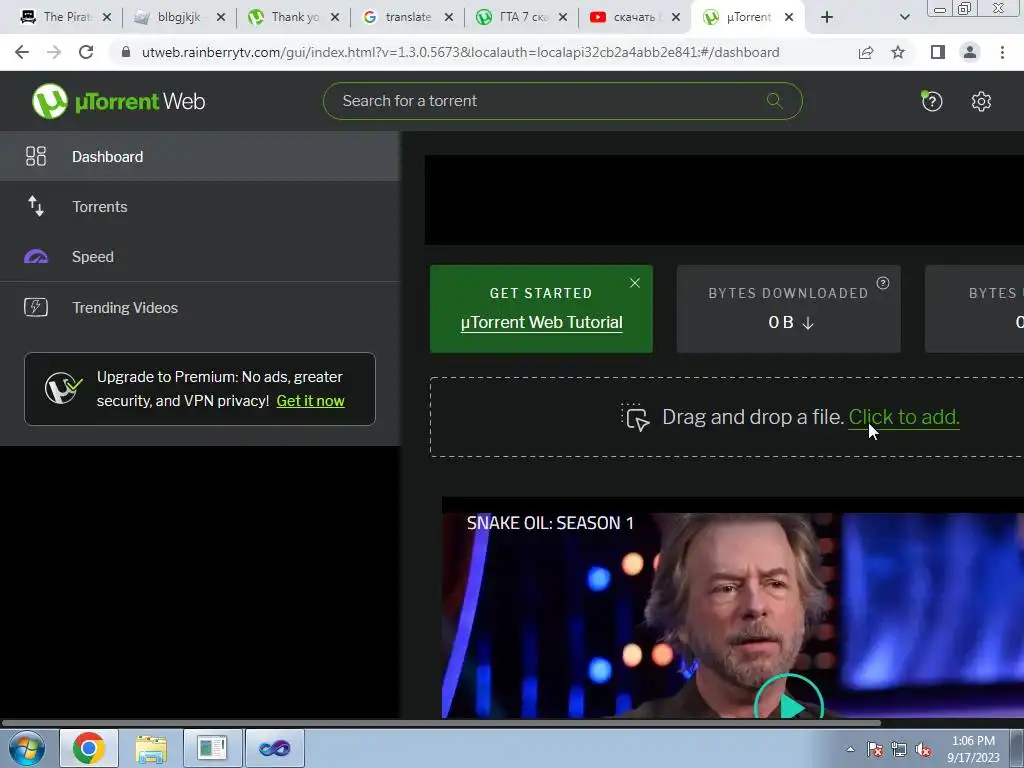
Task: Click the drag and drop file icon
Action: (635, 417)
